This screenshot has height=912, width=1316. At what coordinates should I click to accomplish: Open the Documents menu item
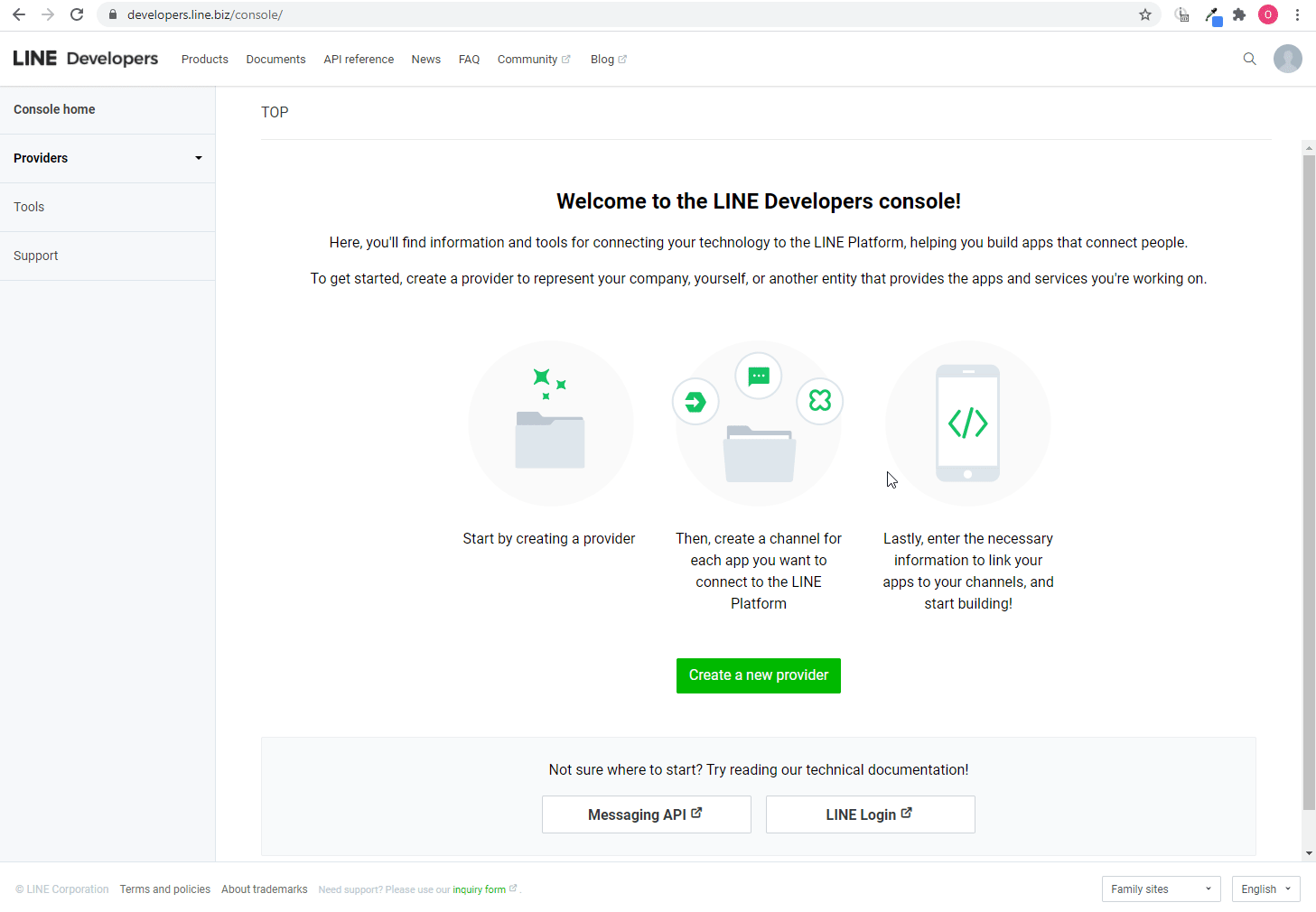click(x=275, y=60)
